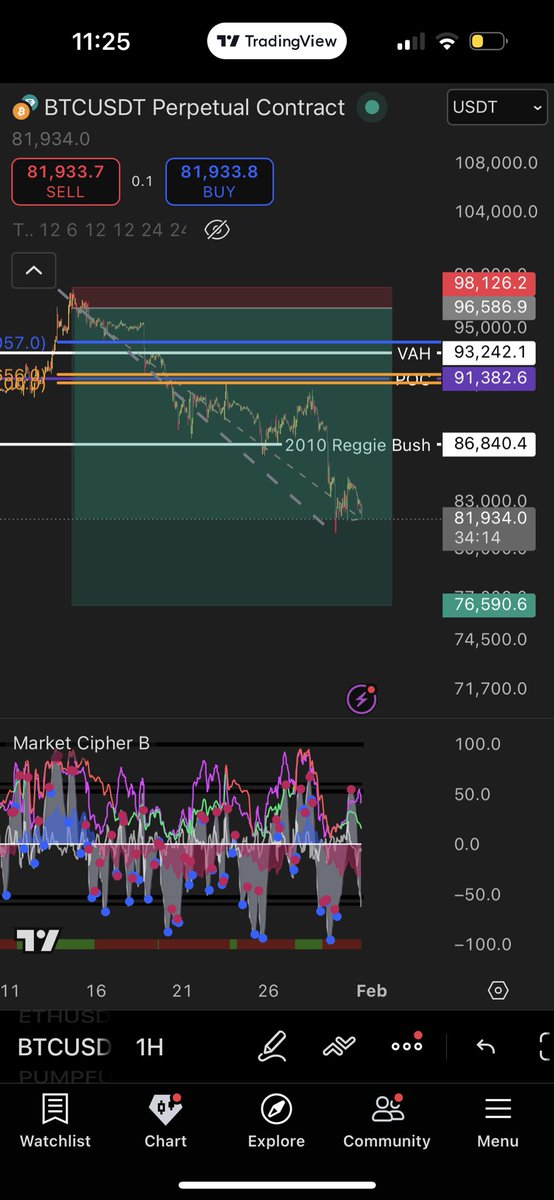Select the Market Cipher B indicator title

pyautogui.click(x=81, y=743)
